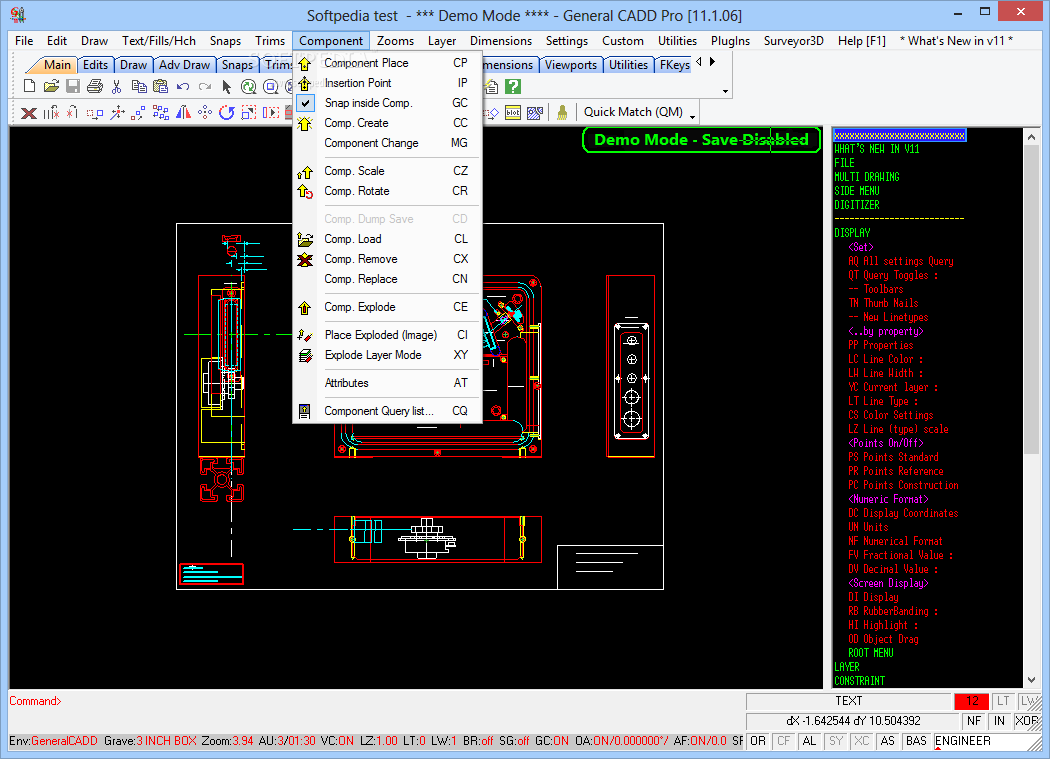Screen dimensions: 1050x759
Task: Click the Comp. Remove icon
Action: click(x=305, y=259)
